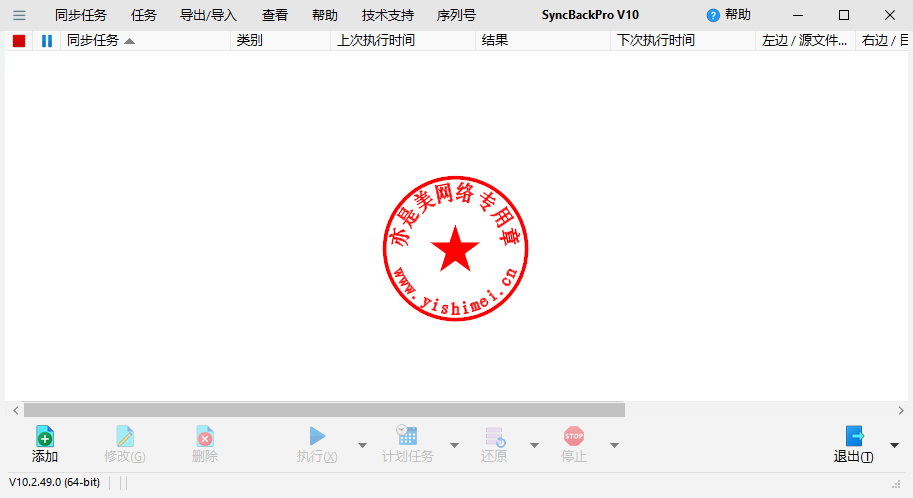Click the scrollbar left arrow
Viewport: 913px width, 498px height.
[x=16, y=410]
